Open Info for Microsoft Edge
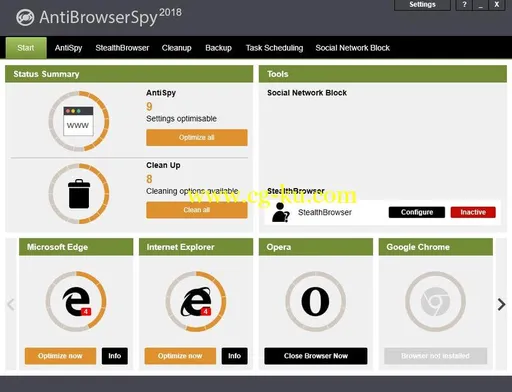 115,356
